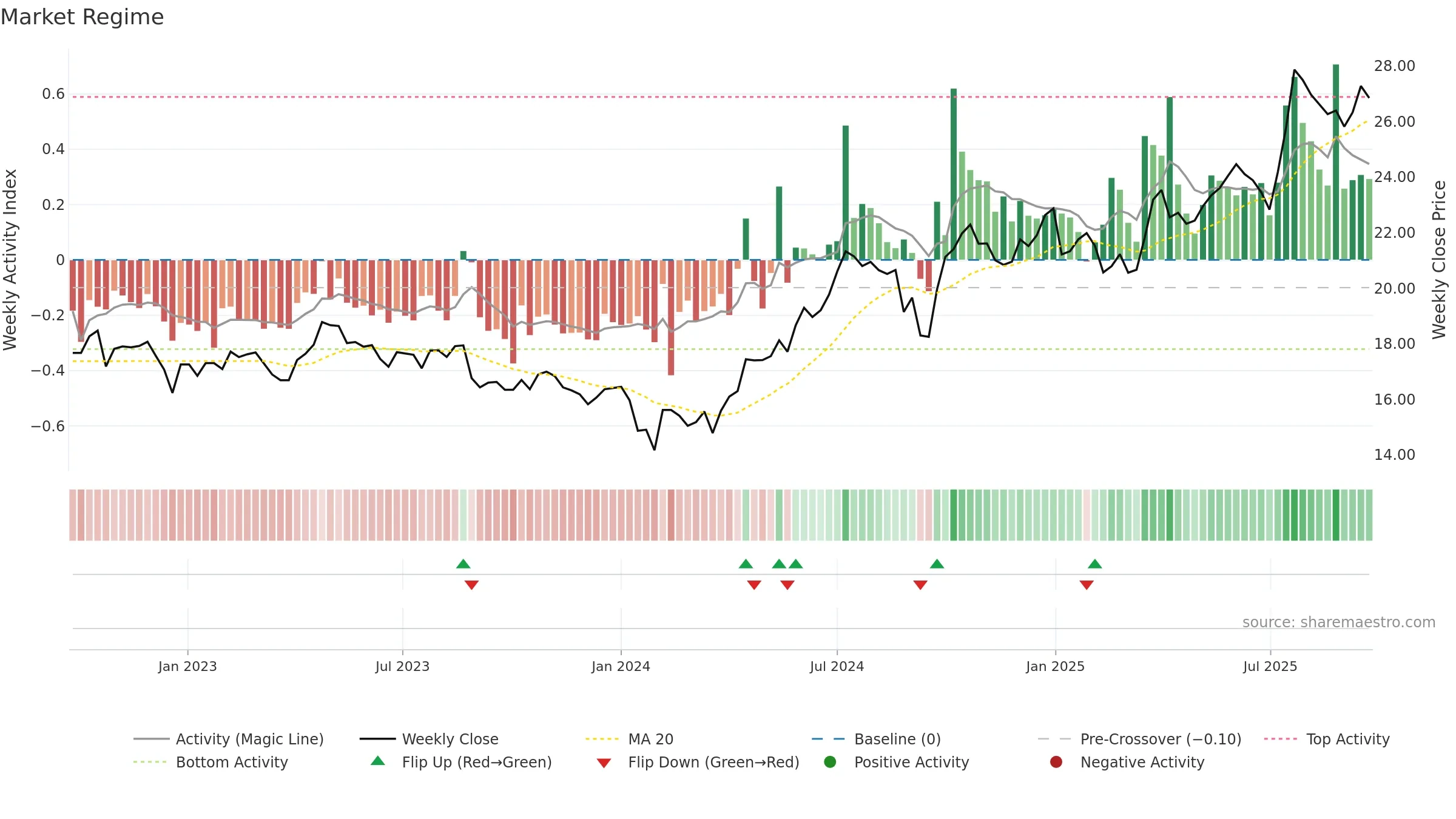Click the red Negative Activity legend dot
Image resolution: width=1456 pixels, height=819 pixels.
pos(1056,761)
